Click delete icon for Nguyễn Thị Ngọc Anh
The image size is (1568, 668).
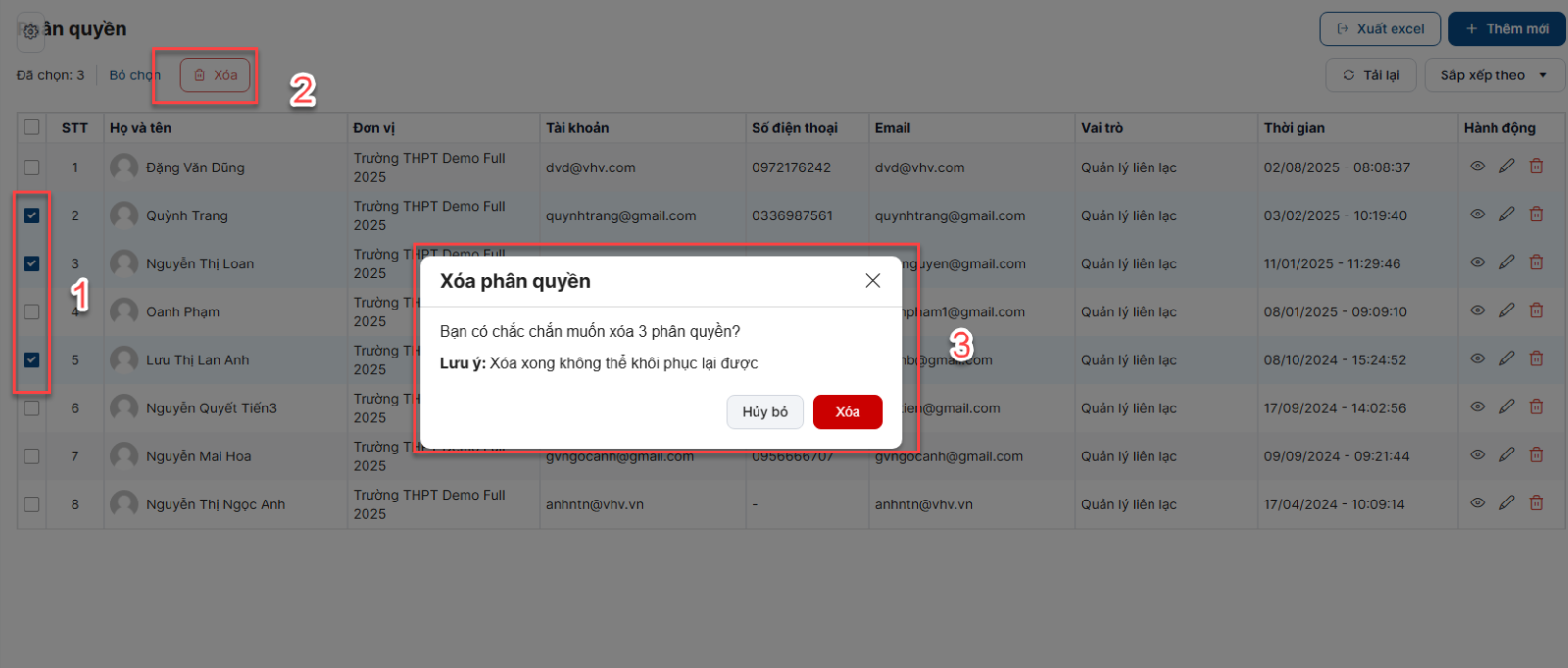pyautogui.click(x=1536, y=503)
